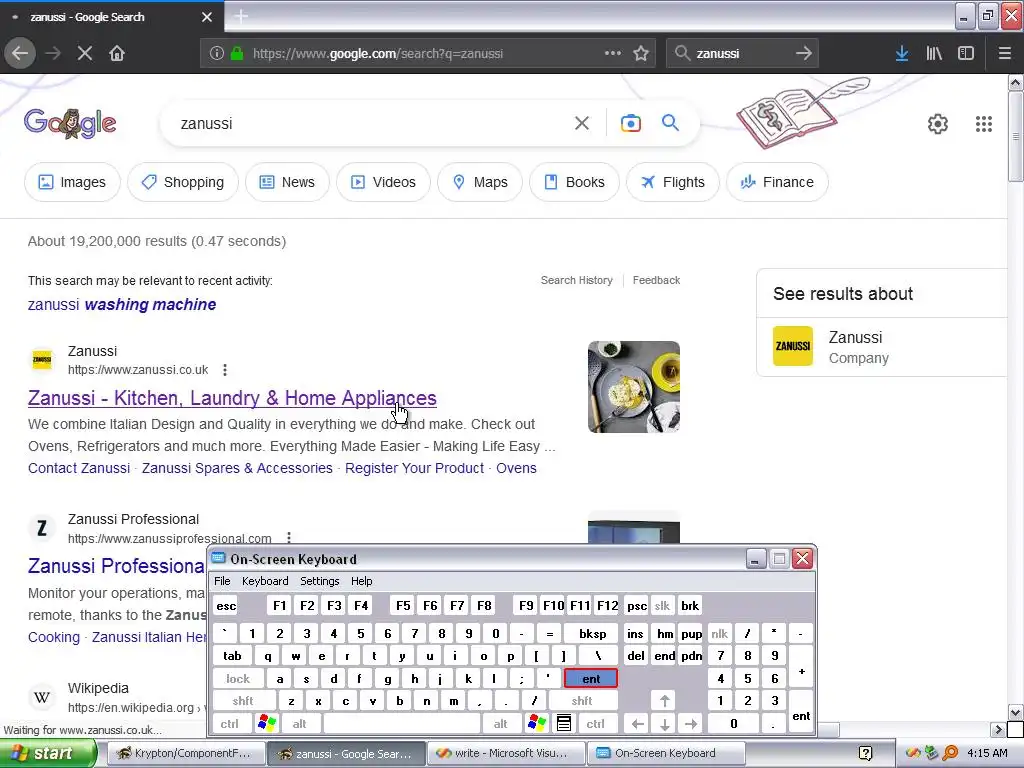Click red-outlined ent key on keyboard

coord(591,679)
